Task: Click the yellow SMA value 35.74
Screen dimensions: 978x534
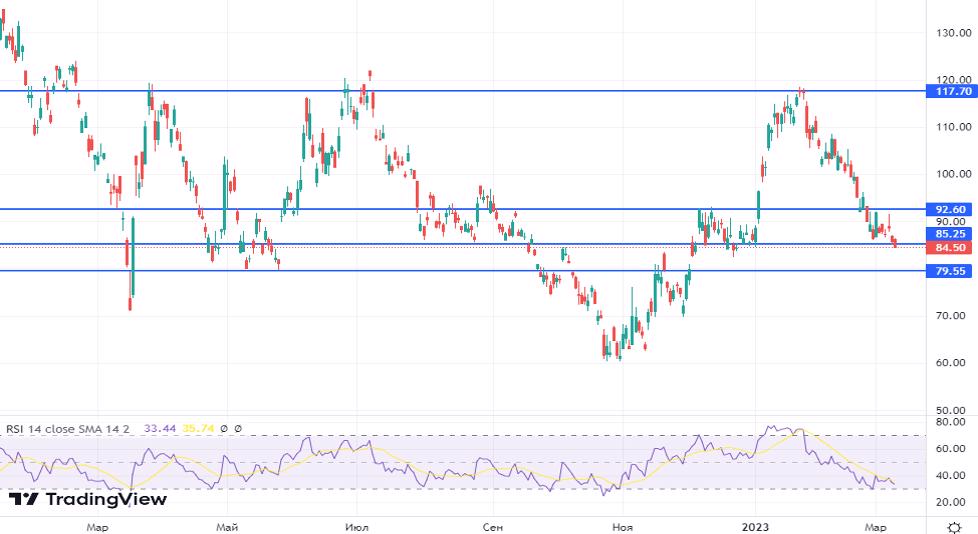Action: pos(198,428)
